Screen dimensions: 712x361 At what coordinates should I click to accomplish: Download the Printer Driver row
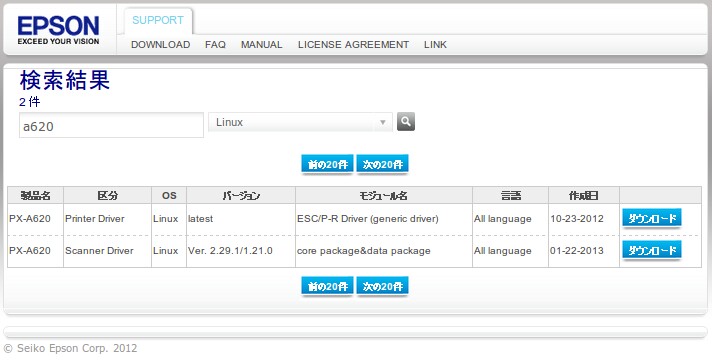[652, 218]
